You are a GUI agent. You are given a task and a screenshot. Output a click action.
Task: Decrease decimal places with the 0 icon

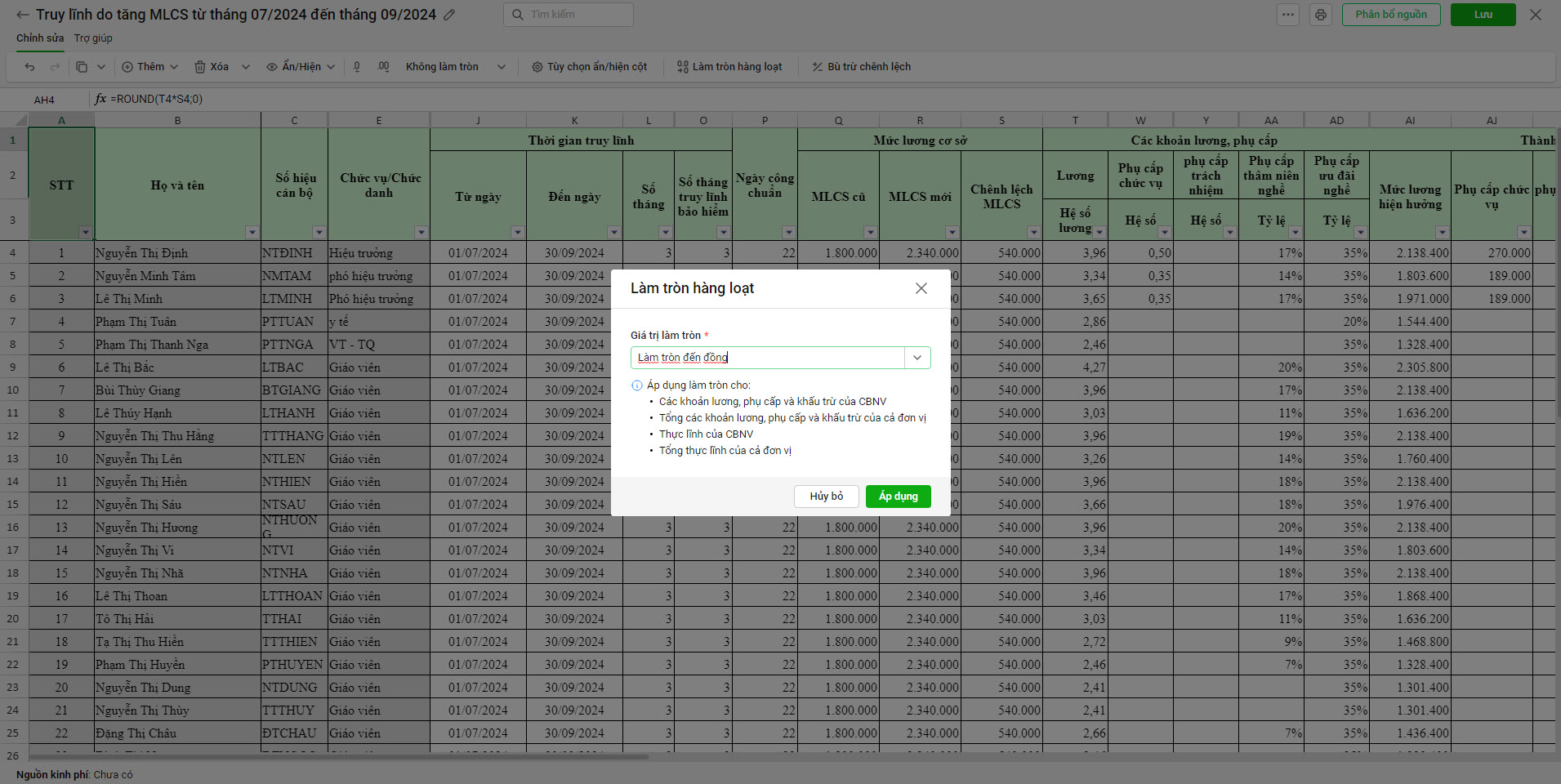pos(357,67)
